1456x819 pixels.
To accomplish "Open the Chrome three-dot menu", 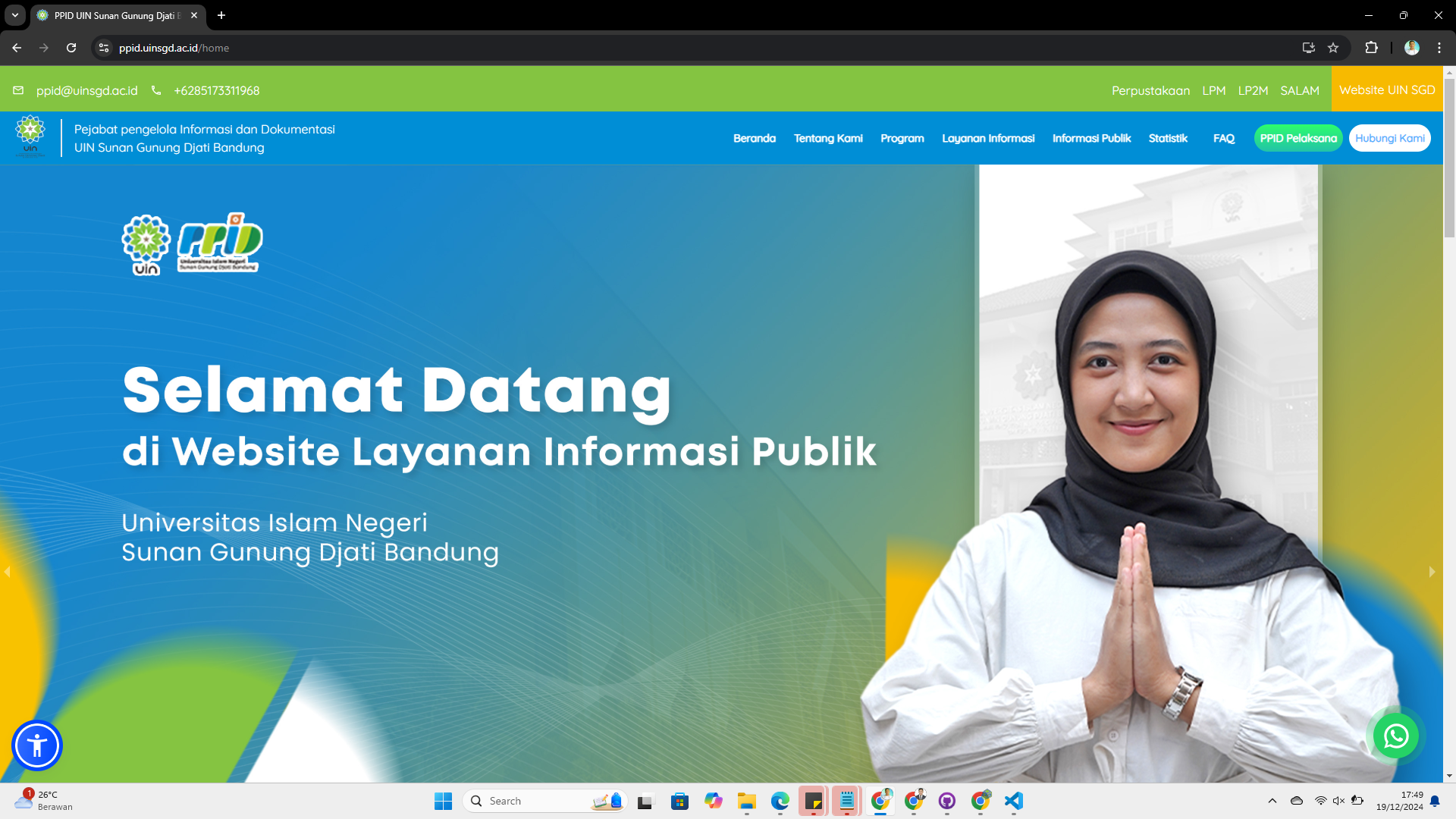I will coord(1439,48).
